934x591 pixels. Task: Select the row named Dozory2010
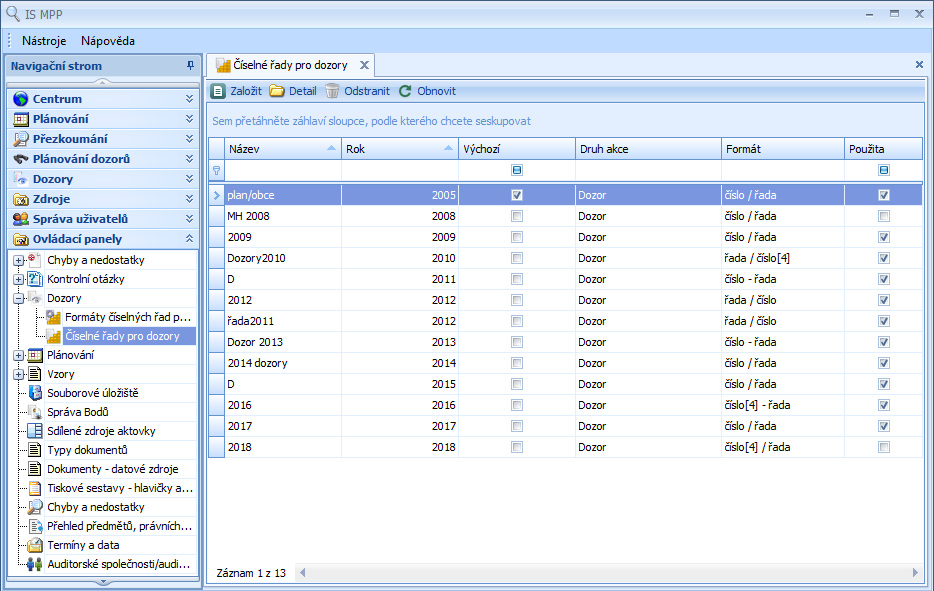coord(565,258)
